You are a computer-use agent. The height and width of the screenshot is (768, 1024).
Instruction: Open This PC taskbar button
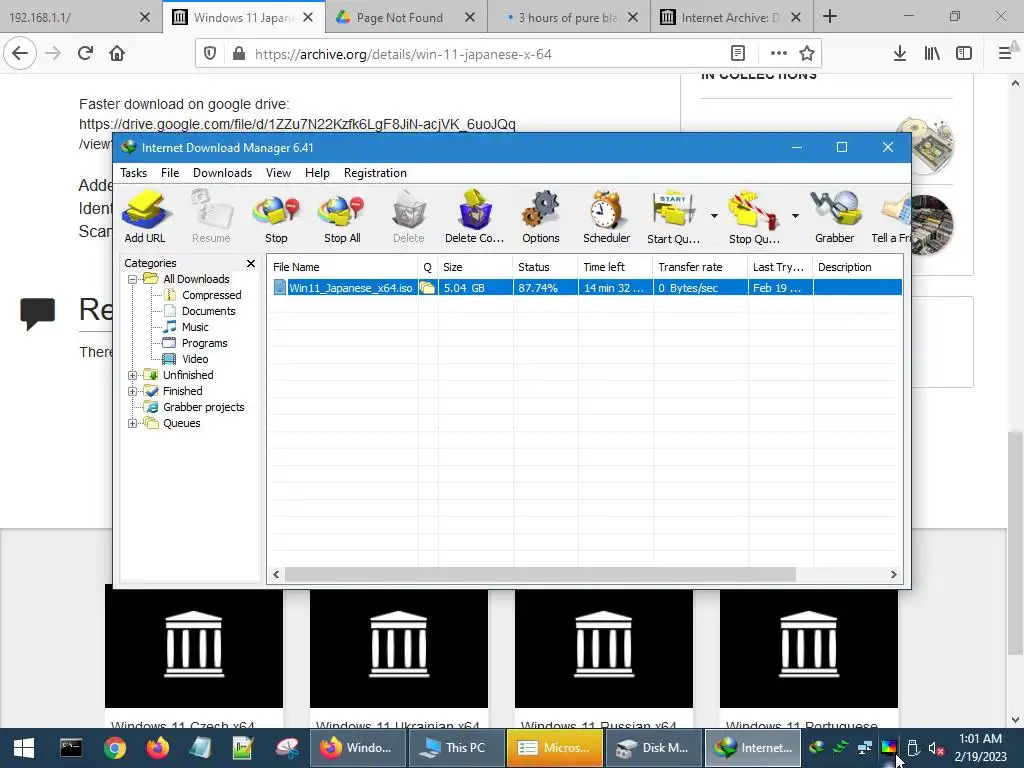coord(456,748)
